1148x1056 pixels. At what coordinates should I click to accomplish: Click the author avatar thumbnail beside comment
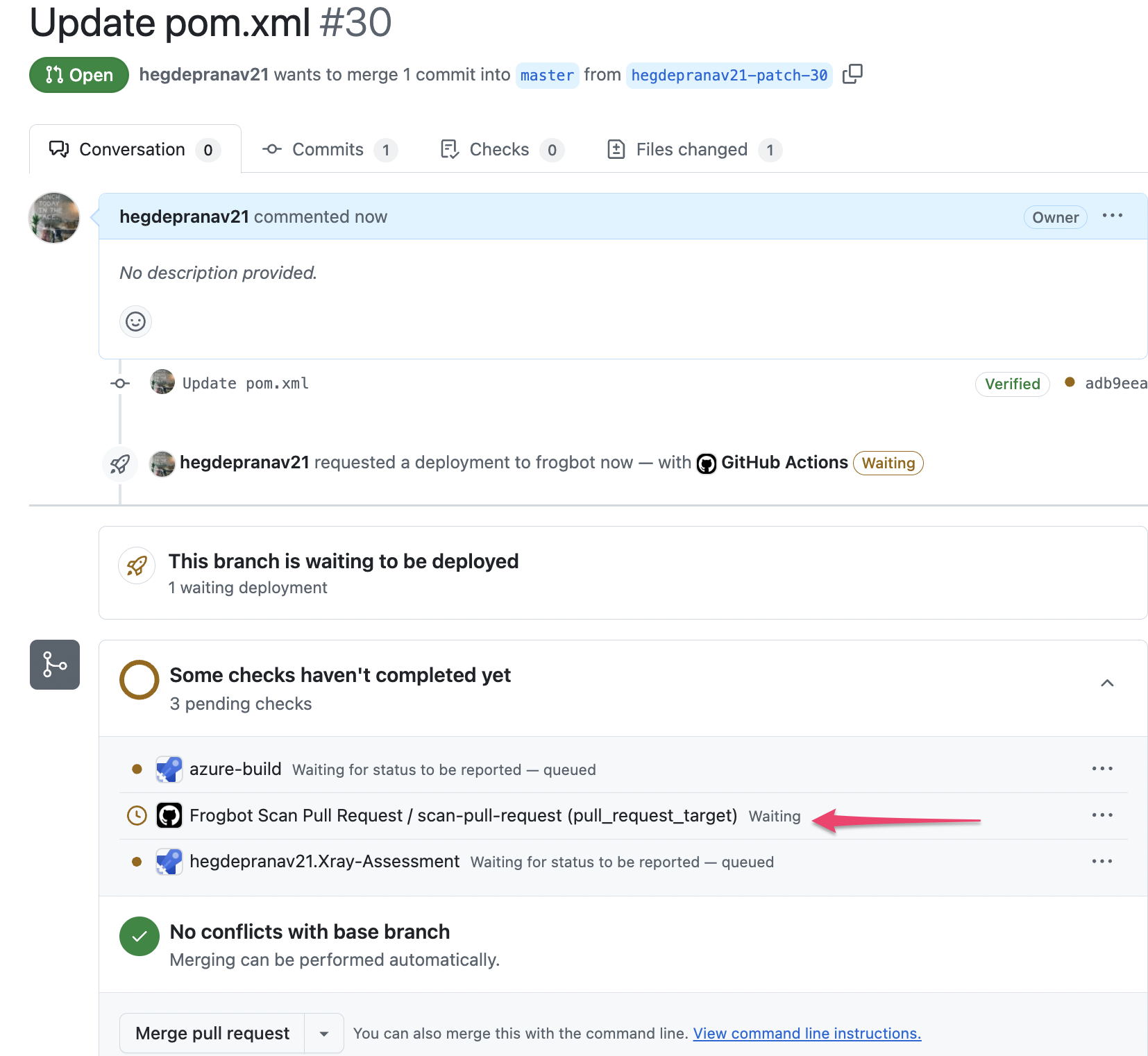tap(54, 218)
